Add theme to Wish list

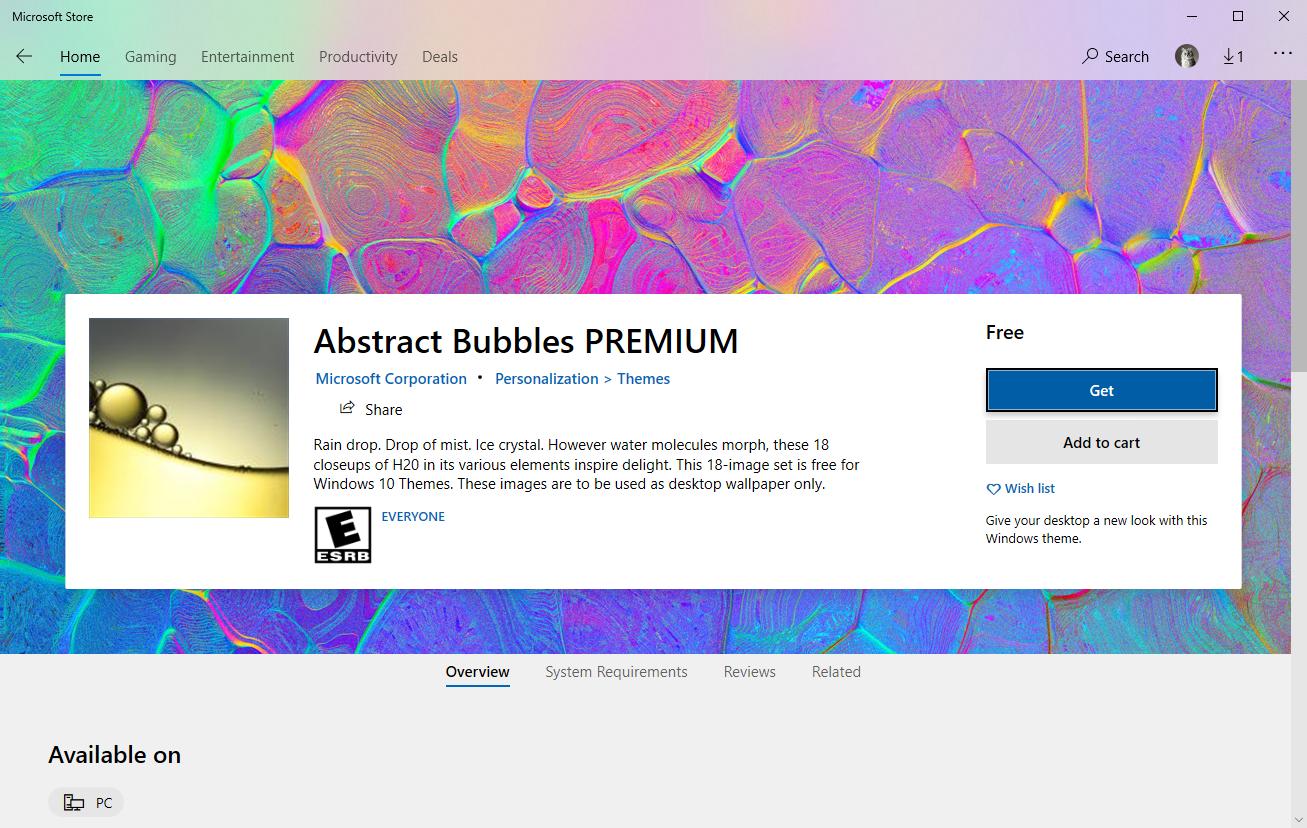(1021, 489)
